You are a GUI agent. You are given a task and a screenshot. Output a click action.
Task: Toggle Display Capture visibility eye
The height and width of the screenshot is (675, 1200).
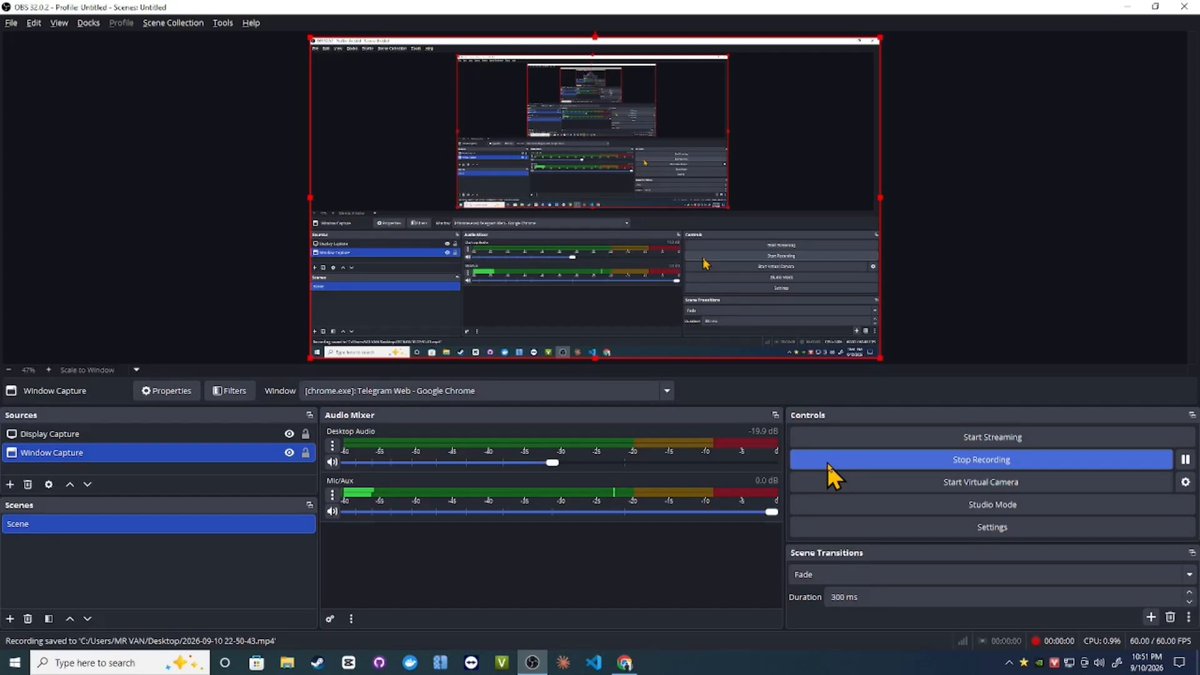[x=289, y=434]
